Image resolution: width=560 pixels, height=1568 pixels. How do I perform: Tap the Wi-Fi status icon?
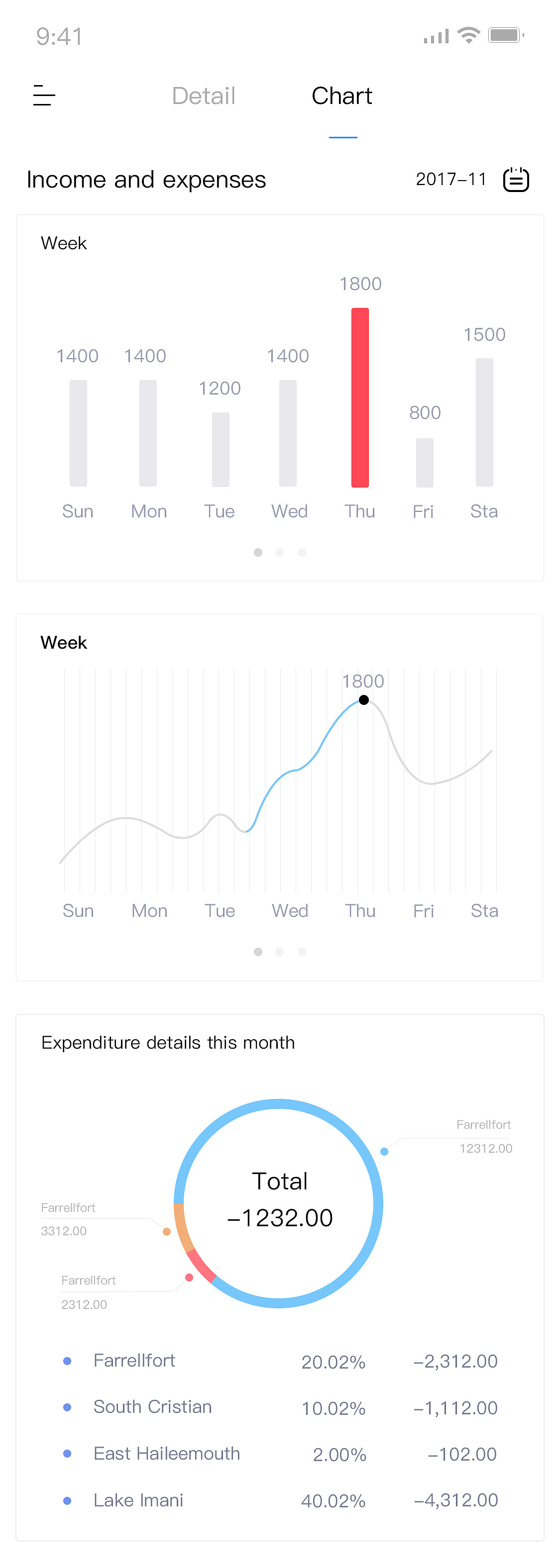468,35
